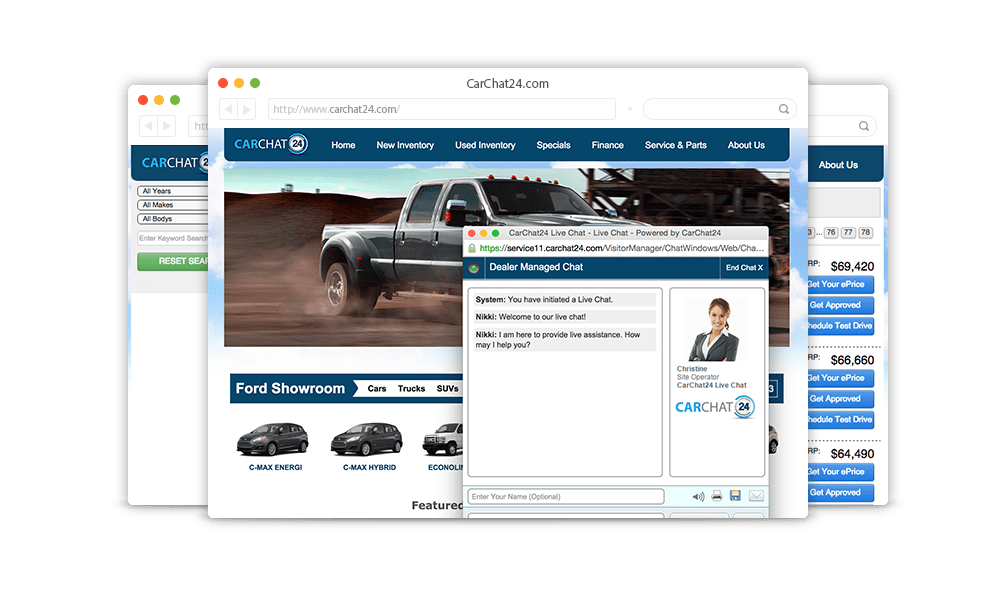Focus the Enter Your Name (Optional) field
1000x600 pixels.
tap(566, 497)
